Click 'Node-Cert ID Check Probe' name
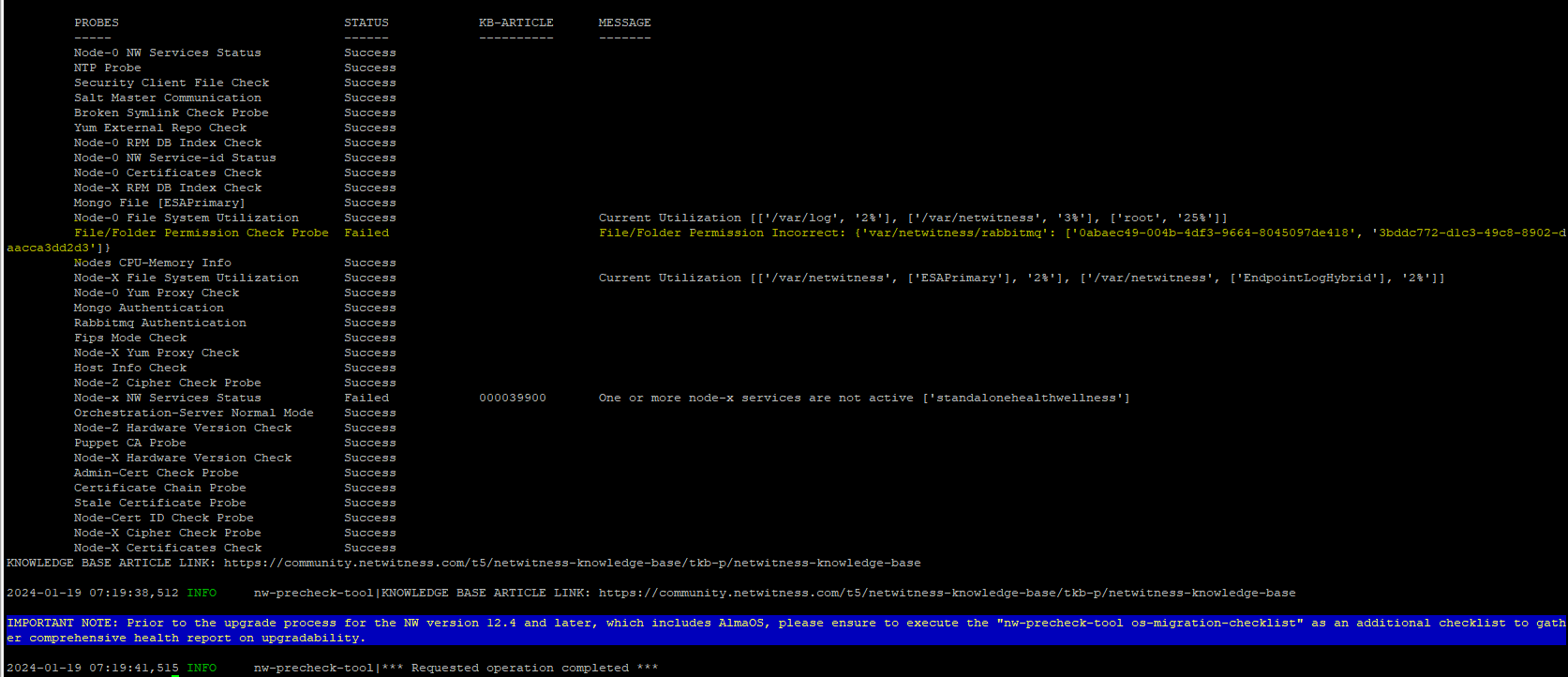The width and height of the screenshot is (1568, 677). coord(164,518)
